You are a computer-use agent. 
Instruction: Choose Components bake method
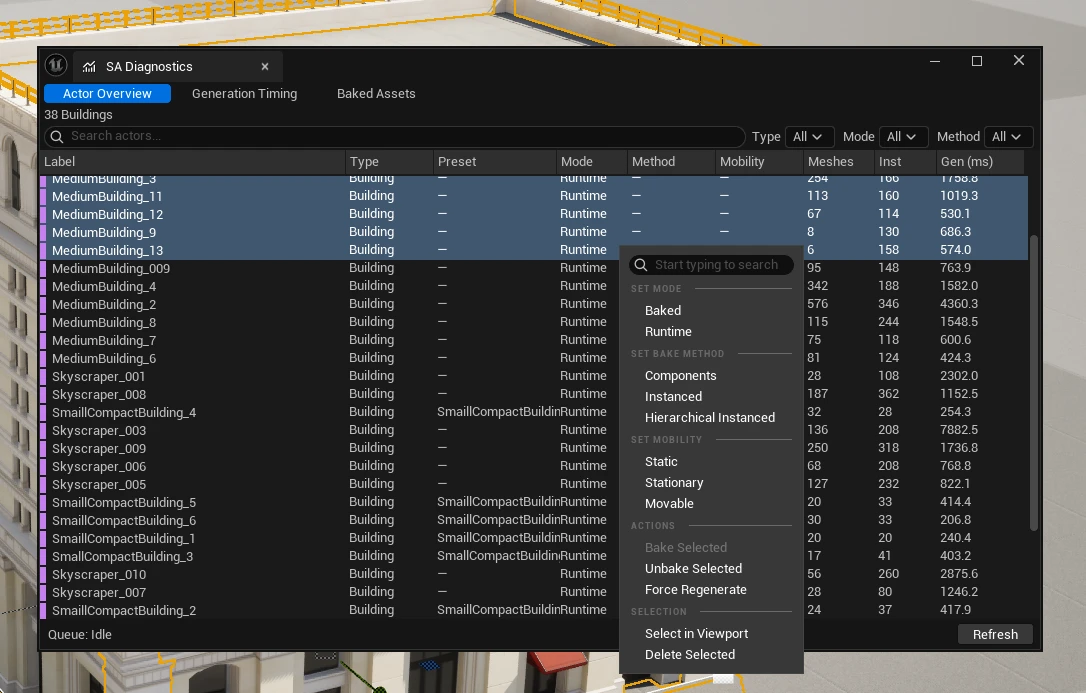711,375
